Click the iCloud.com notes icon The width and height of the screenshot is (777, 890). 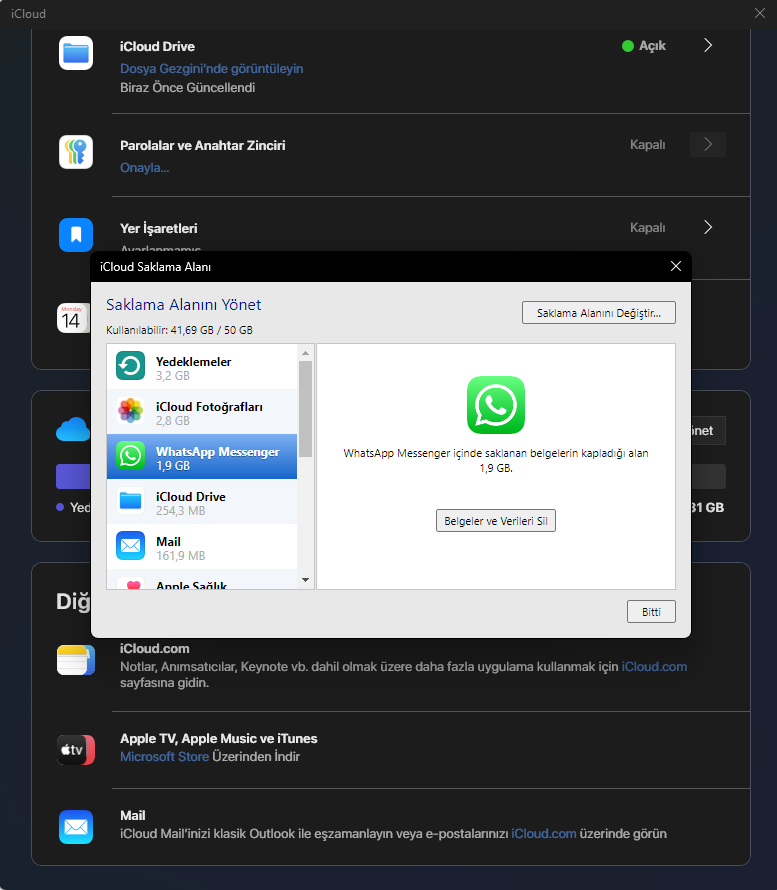pyautogui.click(x=75, y=660)
